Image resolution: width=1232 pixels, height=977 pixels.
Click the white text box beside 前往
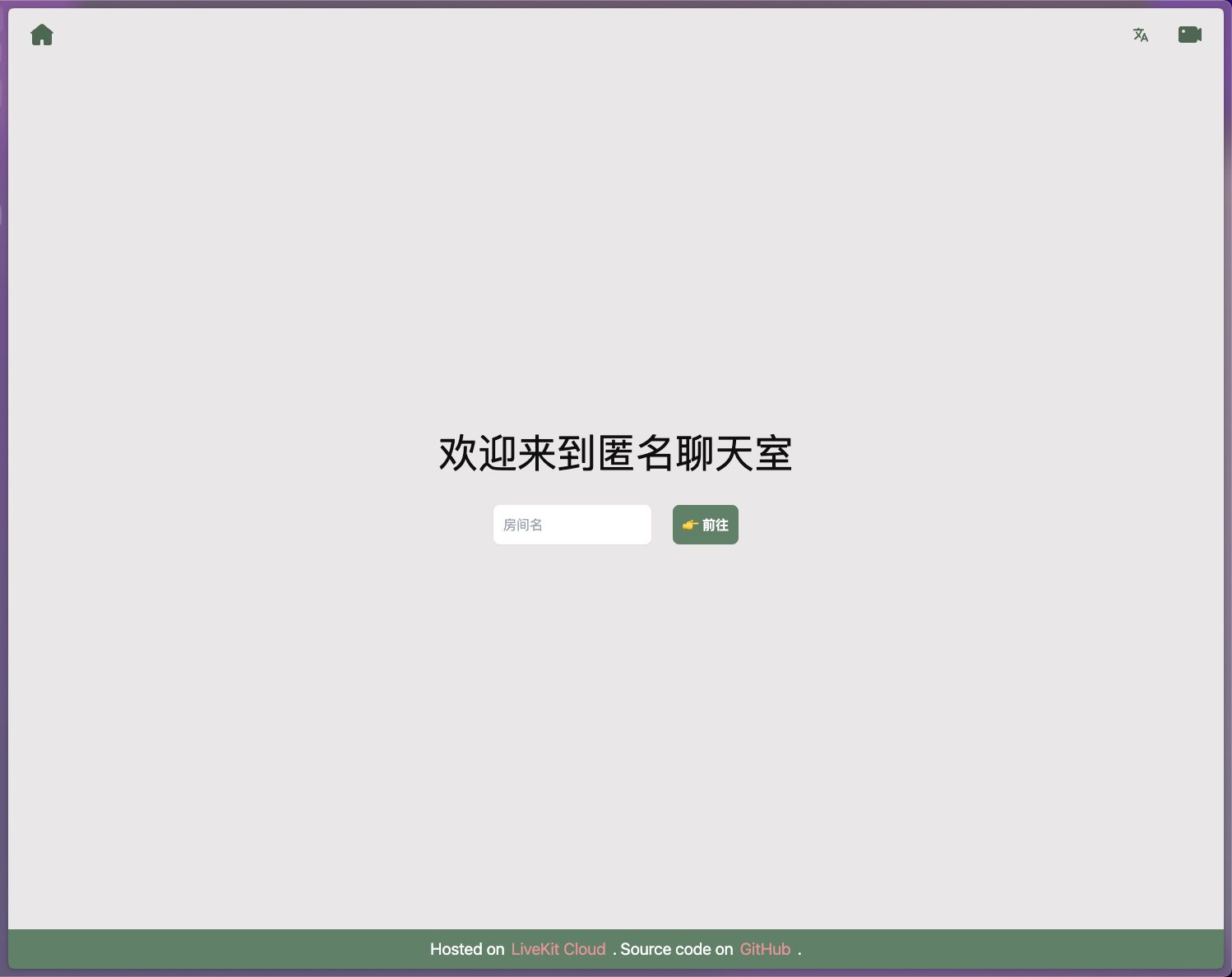pyautogui.click(x=572, y=525)
